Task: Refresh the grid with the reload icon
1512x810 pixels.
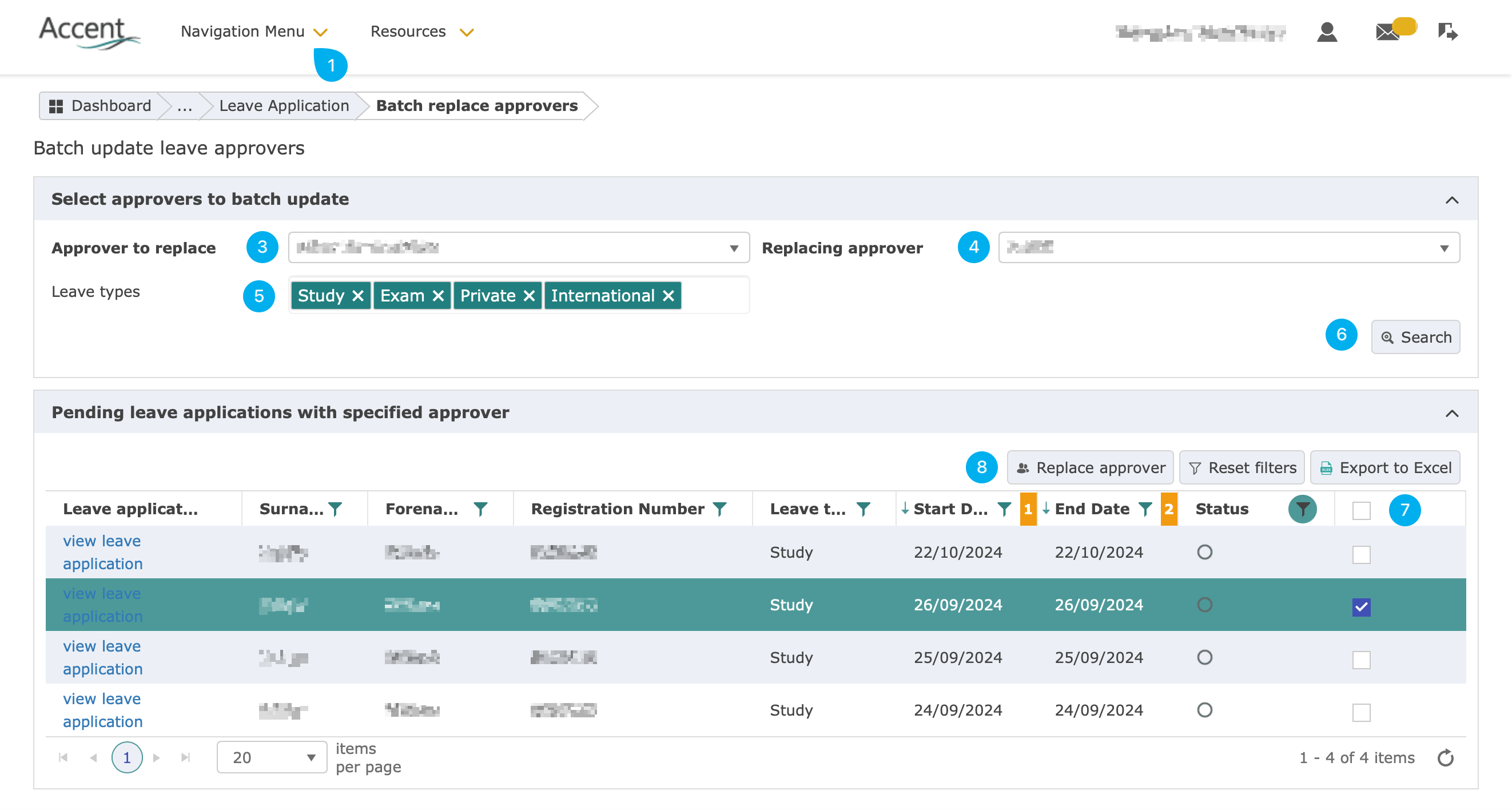Action: tap(1445, 758)
